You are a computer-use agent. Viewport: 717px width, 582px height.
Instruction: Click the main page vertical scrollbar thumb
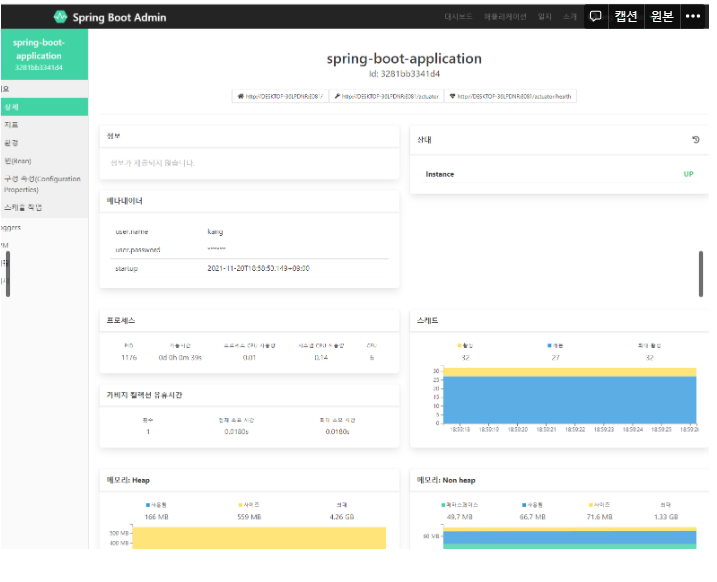[x=701, y=274]
